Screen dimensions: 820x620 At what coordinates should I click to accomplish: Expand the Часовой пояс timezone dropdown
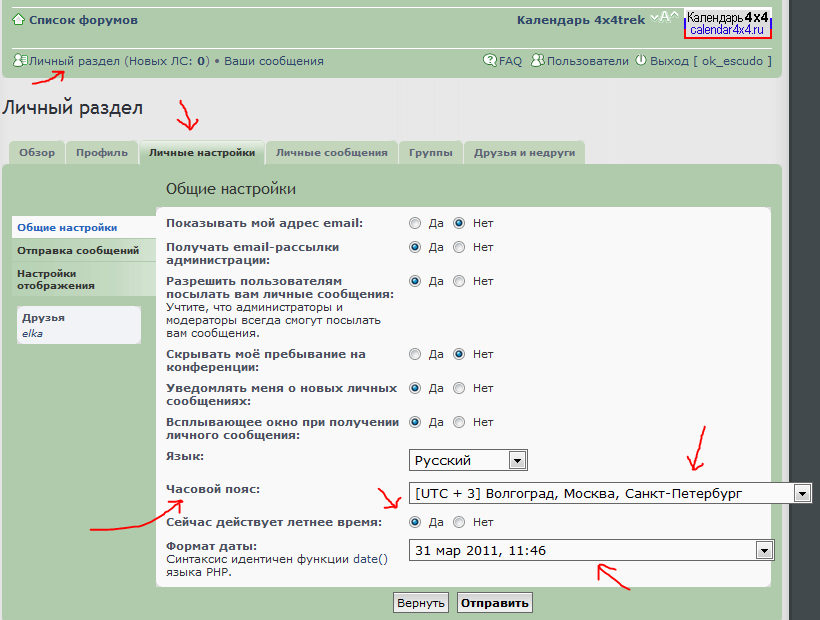point(801,493)
